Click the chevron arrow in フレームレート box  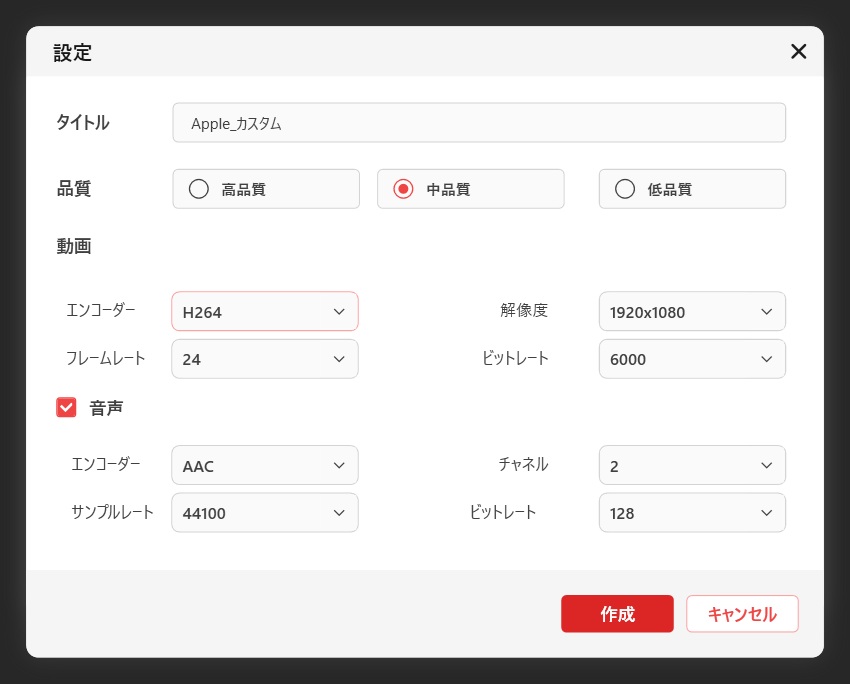coord(339,359)
